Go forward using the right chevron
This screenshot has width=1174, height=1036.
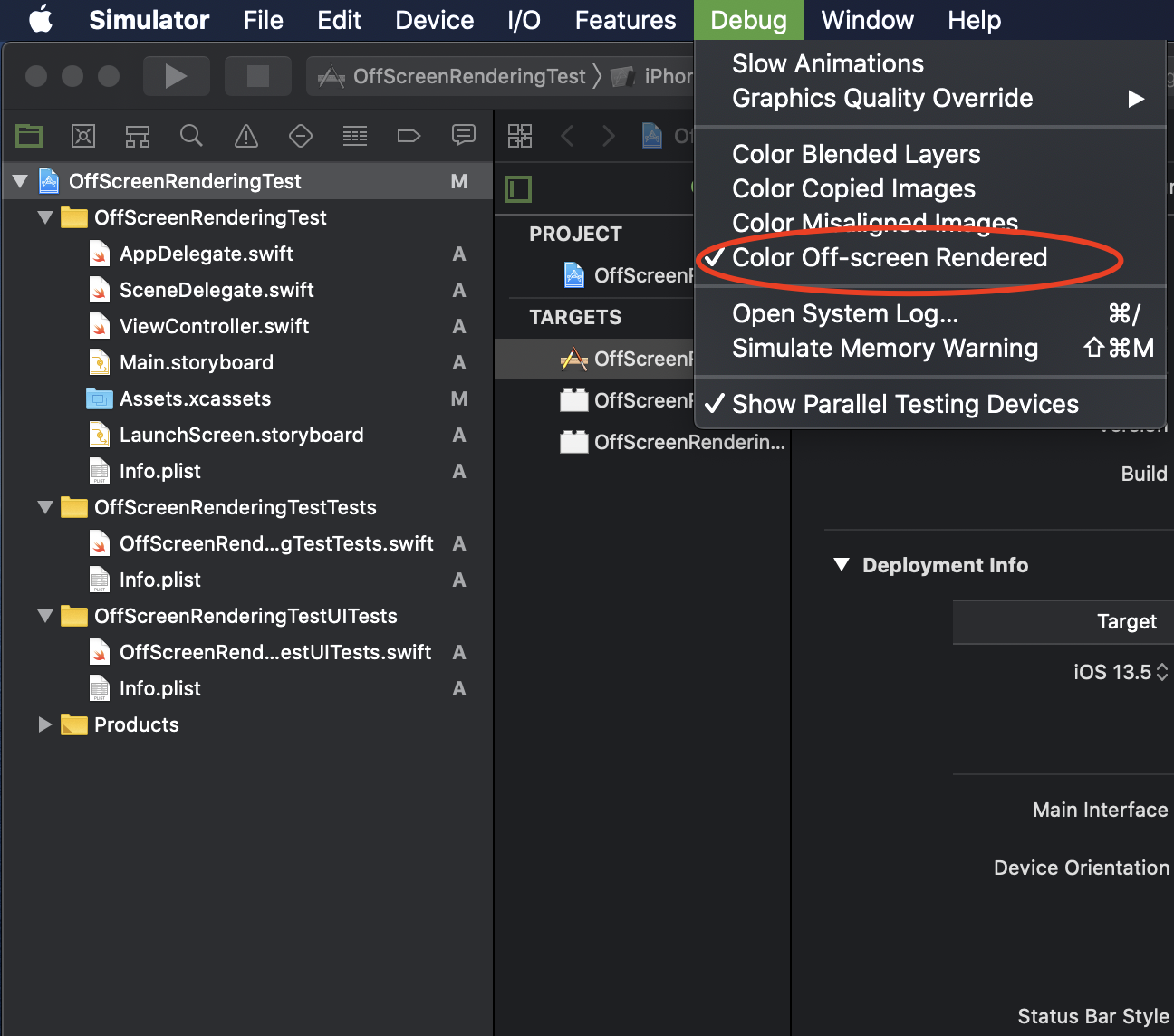tap(609, 136)
